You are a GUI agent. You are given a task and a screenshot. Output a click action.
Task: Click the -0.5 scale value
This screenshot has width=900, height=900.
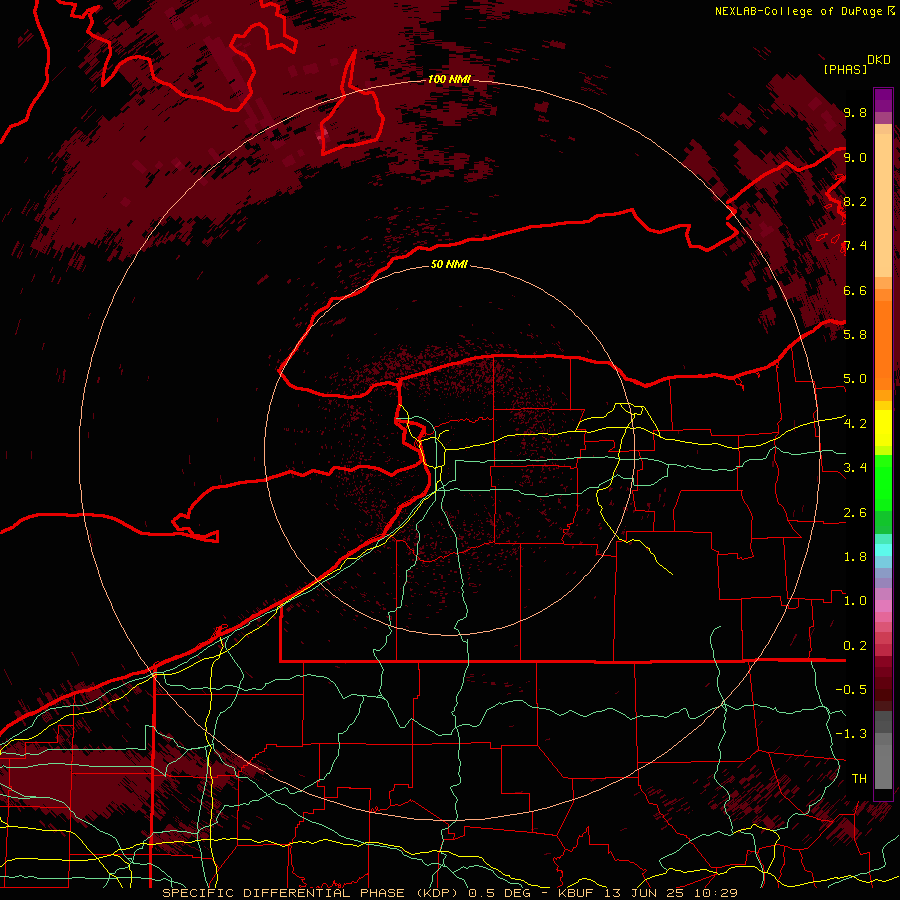coord(851,690)
